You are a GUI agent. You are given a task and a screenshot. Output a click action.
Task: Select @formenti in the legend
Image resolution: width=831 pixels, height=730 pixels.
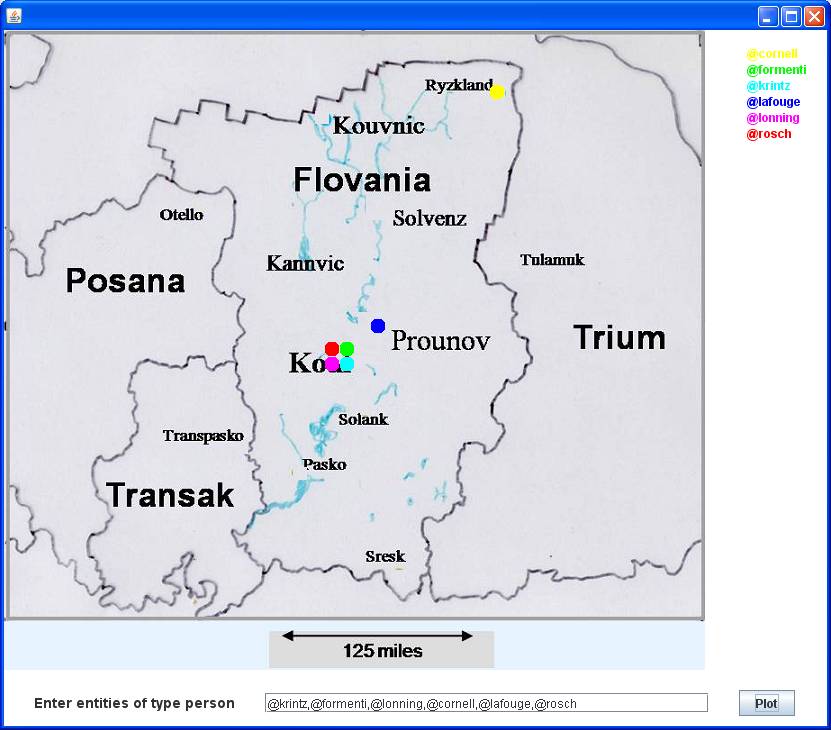pos(776,70)
